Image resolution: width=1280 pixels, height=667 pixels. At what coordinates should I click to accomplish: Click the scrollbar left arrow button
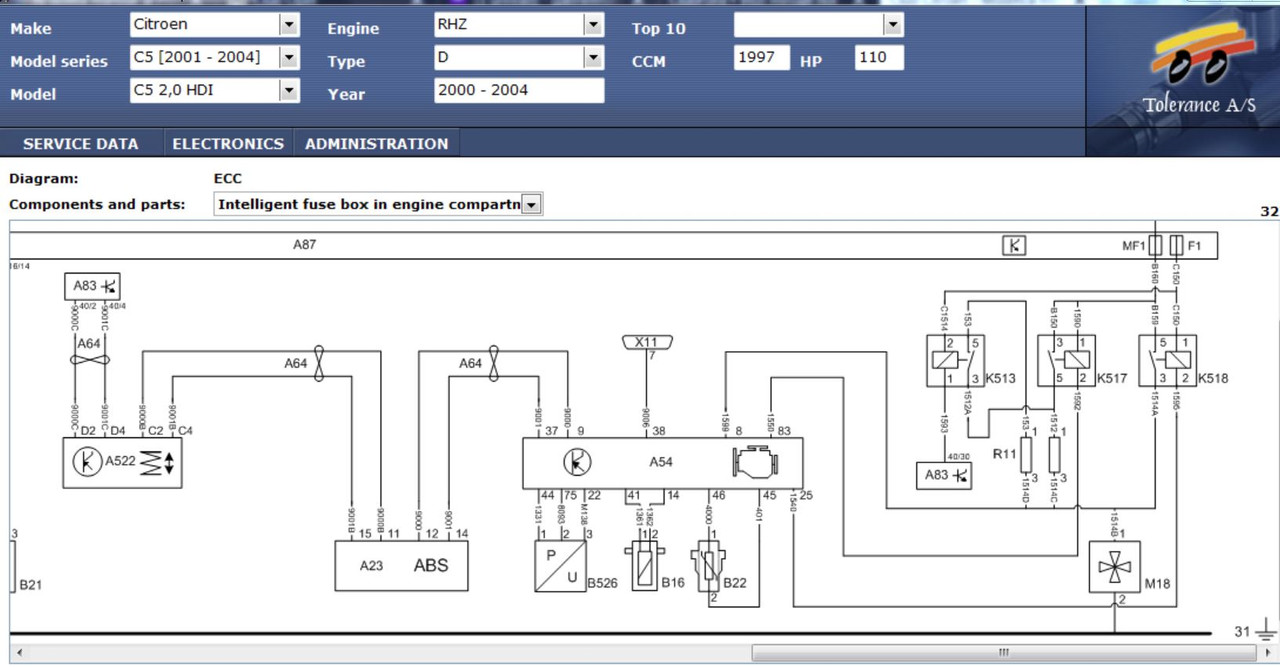click(17, 653)
